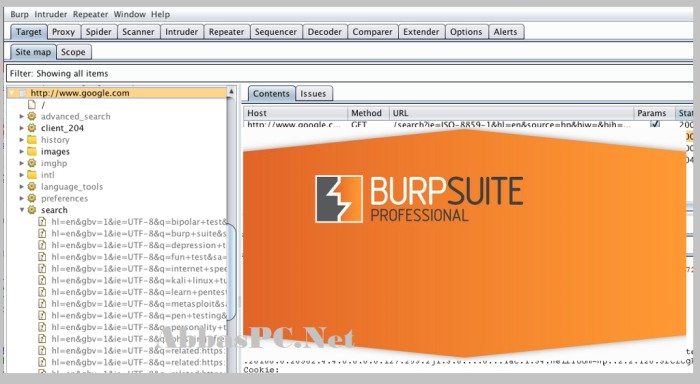Viewport: 700px width, 384px height.
Task: Toggle the Params checkbox in first row
Action: pyautogui.click(x=654, y=124)
